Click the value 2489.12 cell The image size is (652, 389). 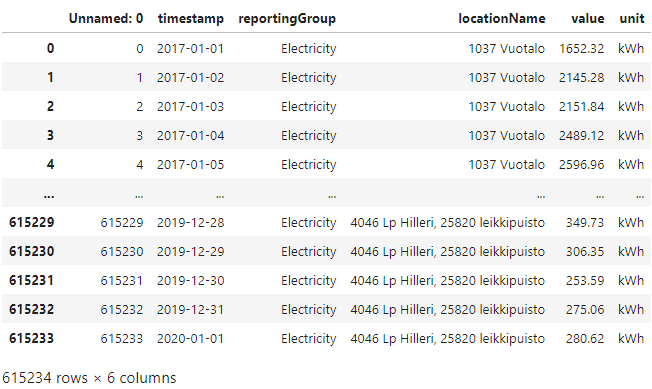click(581, 135)
